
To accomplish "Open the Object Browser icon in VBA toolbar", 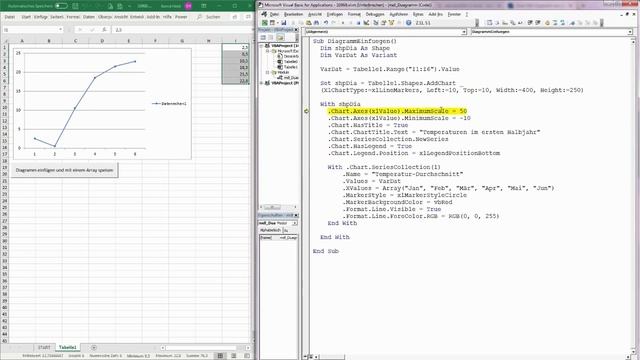I will [391, 23].
